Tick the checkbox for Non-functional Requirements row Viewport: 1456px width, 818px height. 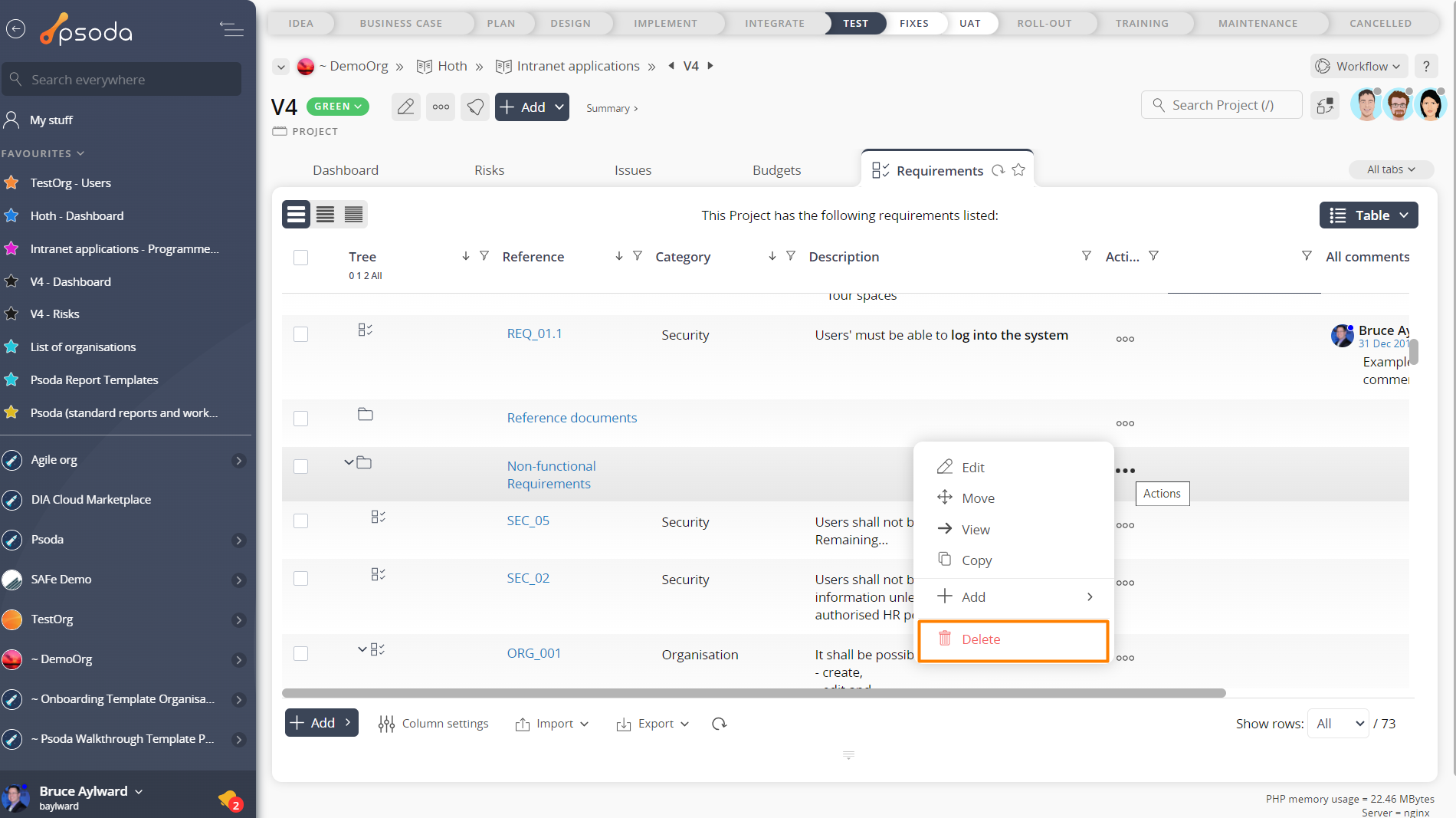click(300, 466)
